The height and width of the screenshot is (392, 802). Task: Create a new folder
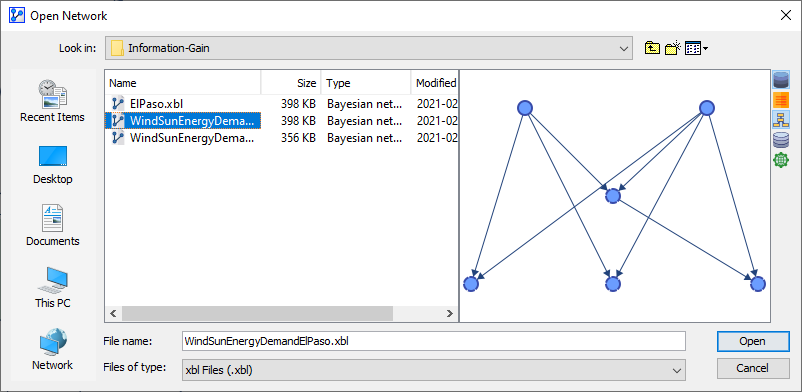[673, 48]
